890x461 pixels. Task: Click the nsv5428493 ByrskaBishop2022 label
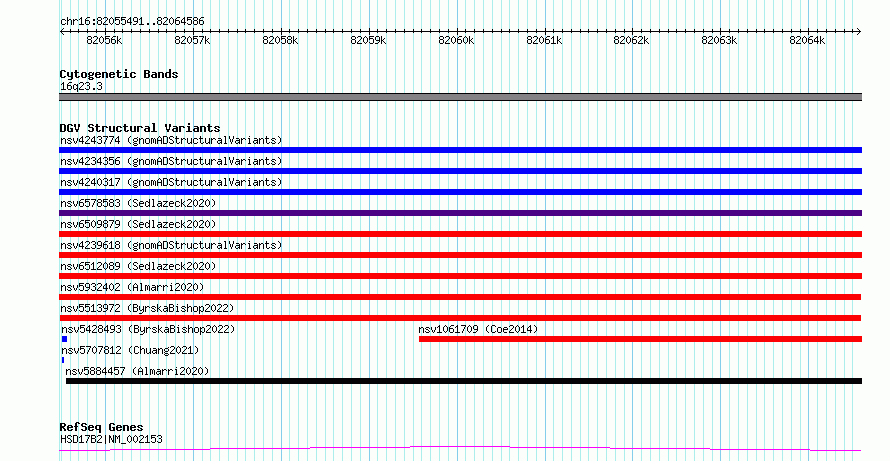point(148,329)
